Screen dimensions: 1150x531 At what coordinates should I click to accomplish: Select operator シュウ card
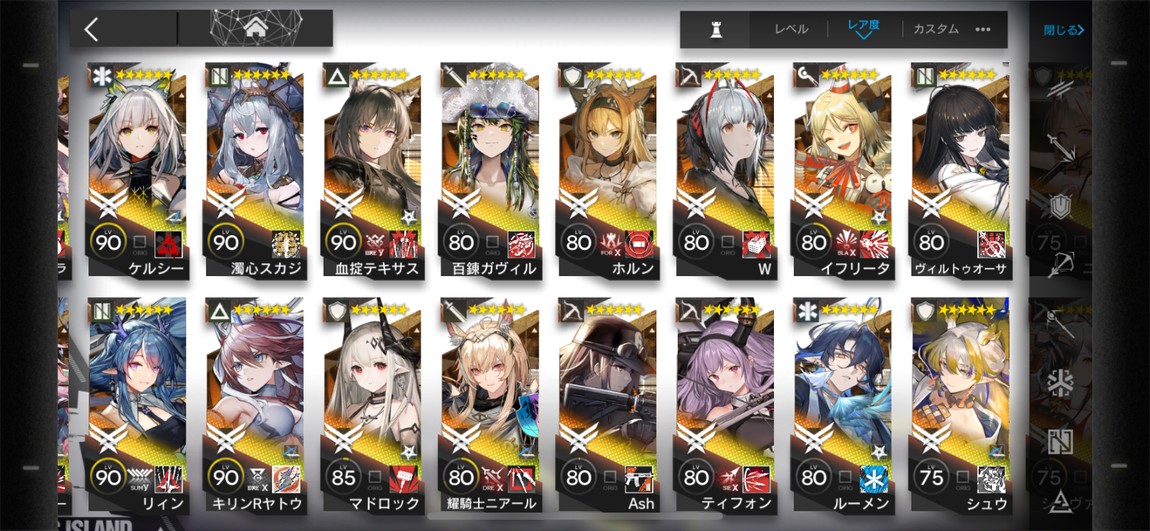[959, 406]
